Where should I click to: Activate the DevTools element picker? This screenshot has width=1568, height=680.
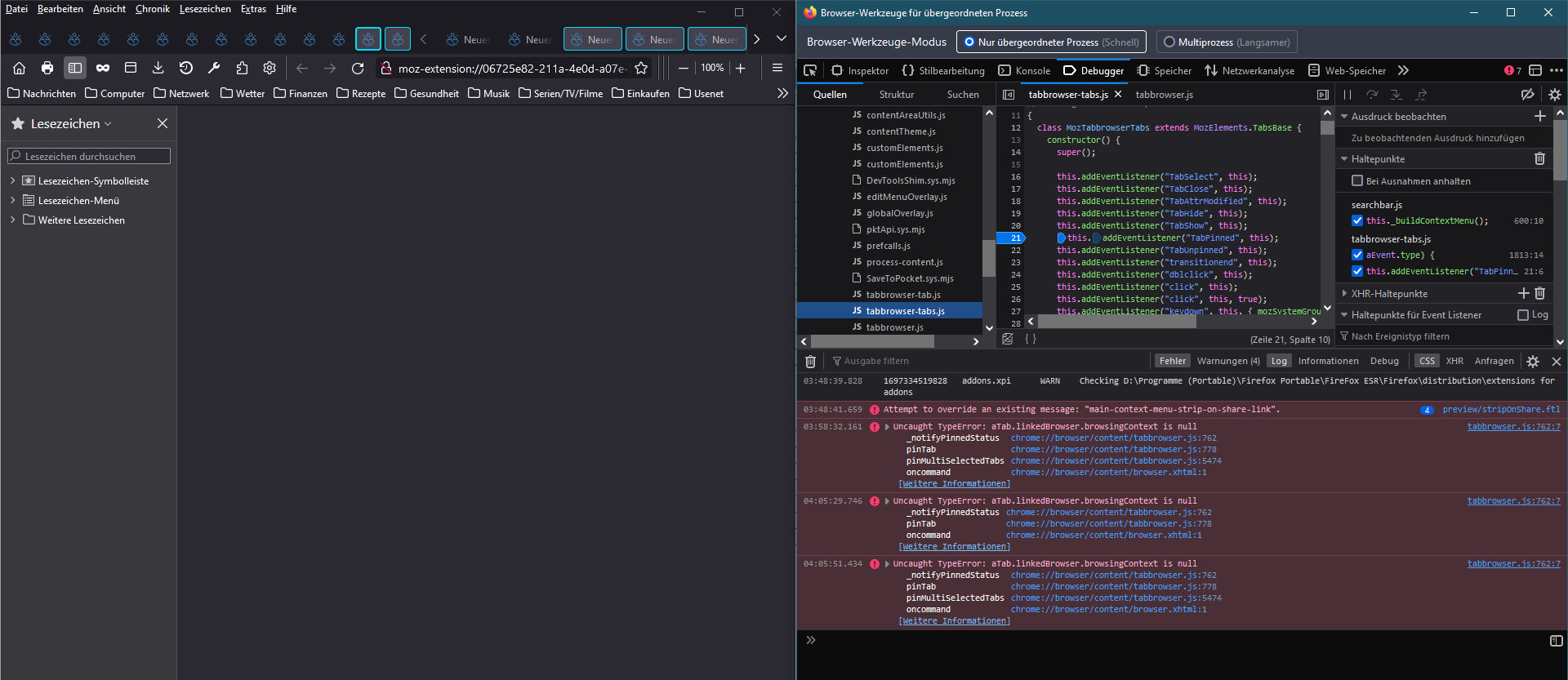click(x=810, y=71)
